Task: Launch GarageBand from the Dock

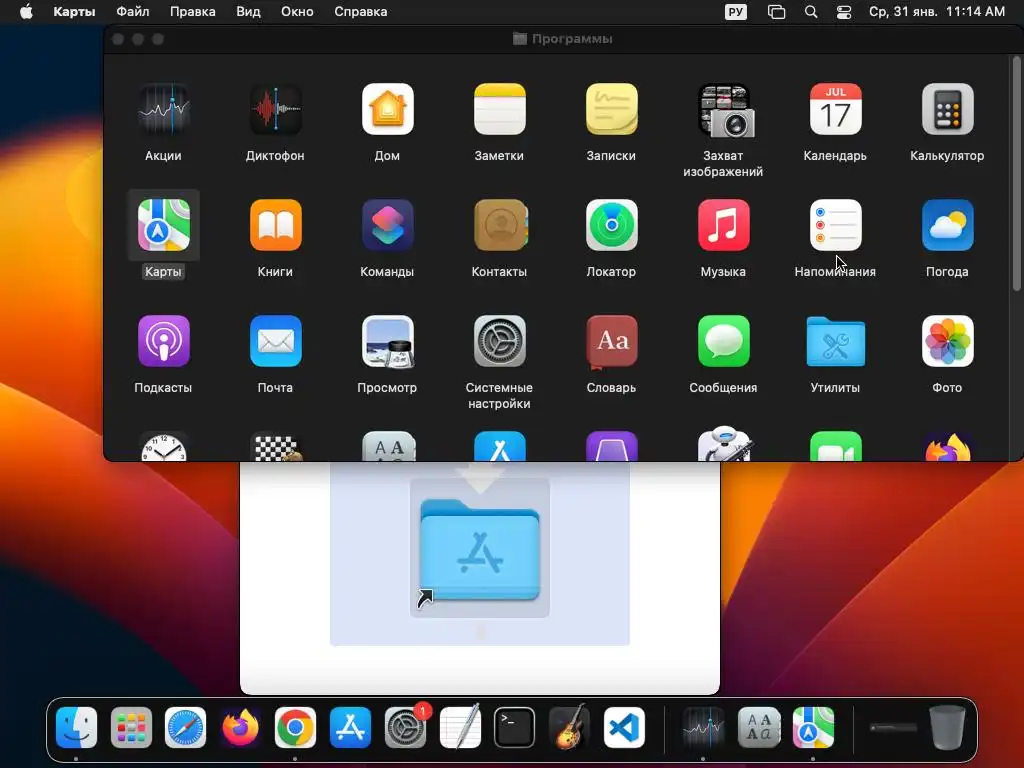Action: 569,727
